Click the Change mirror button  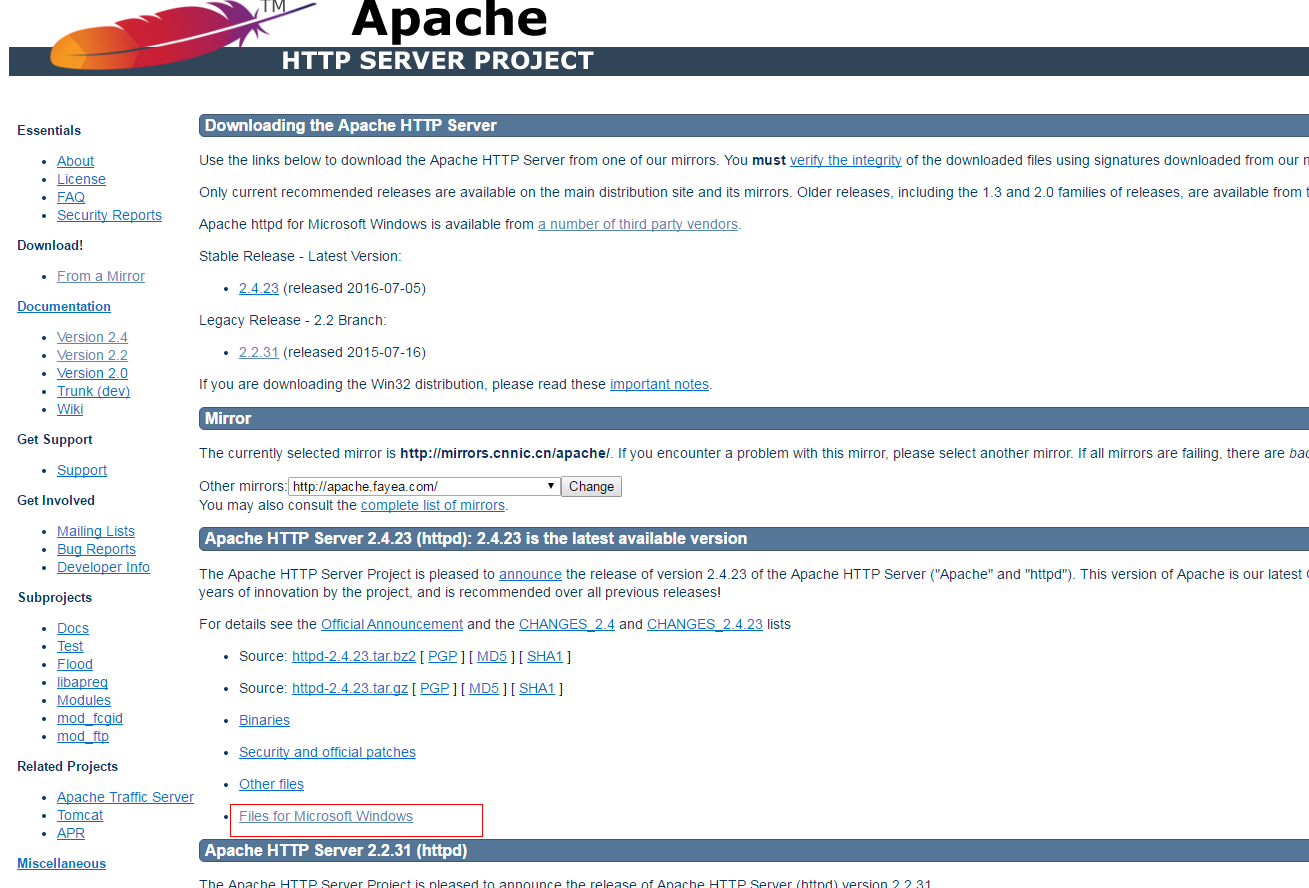(592, 486)
